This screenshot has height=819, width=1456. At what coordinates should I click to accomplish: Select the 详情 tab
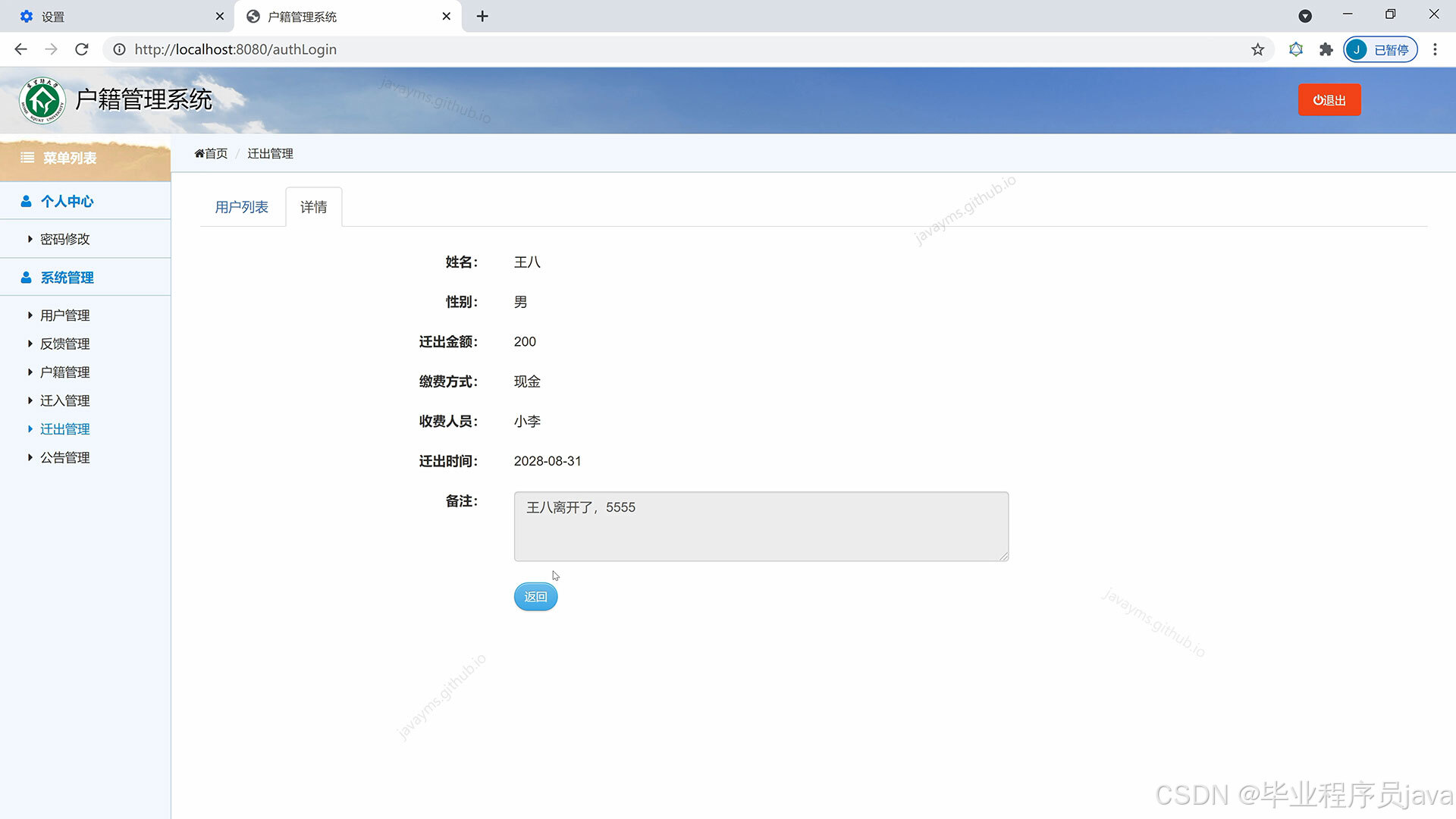coord(314,207)
